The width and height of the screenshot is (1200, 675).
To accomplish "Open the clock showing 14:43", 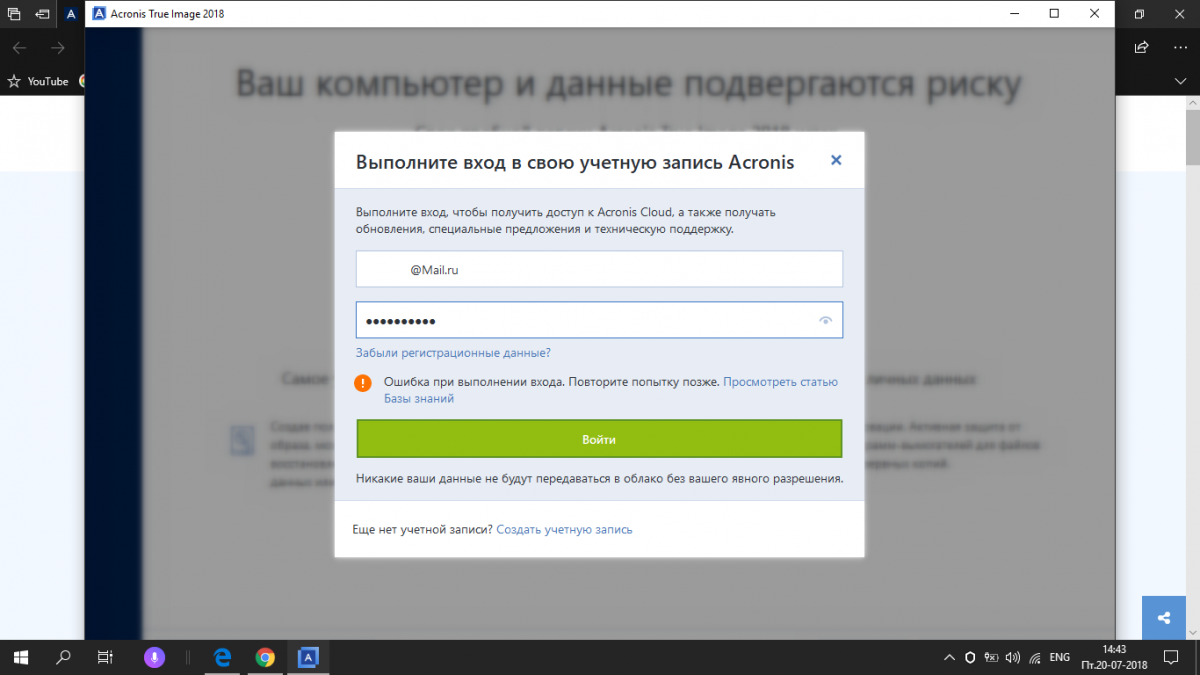I will click(x=1114, y=657).
